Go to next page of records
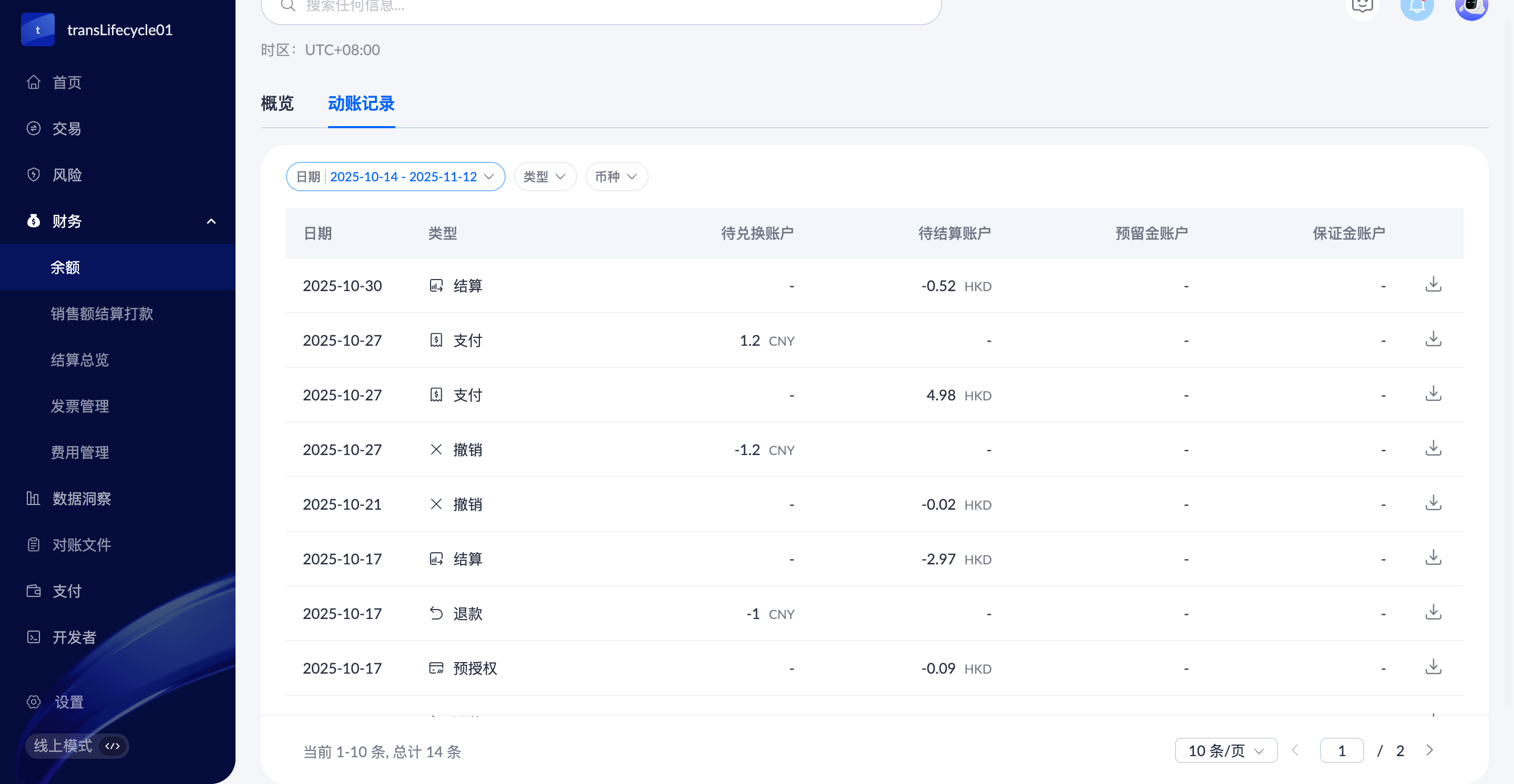The height and width of the screenshot is (784, 1514). click(1429, 750)
